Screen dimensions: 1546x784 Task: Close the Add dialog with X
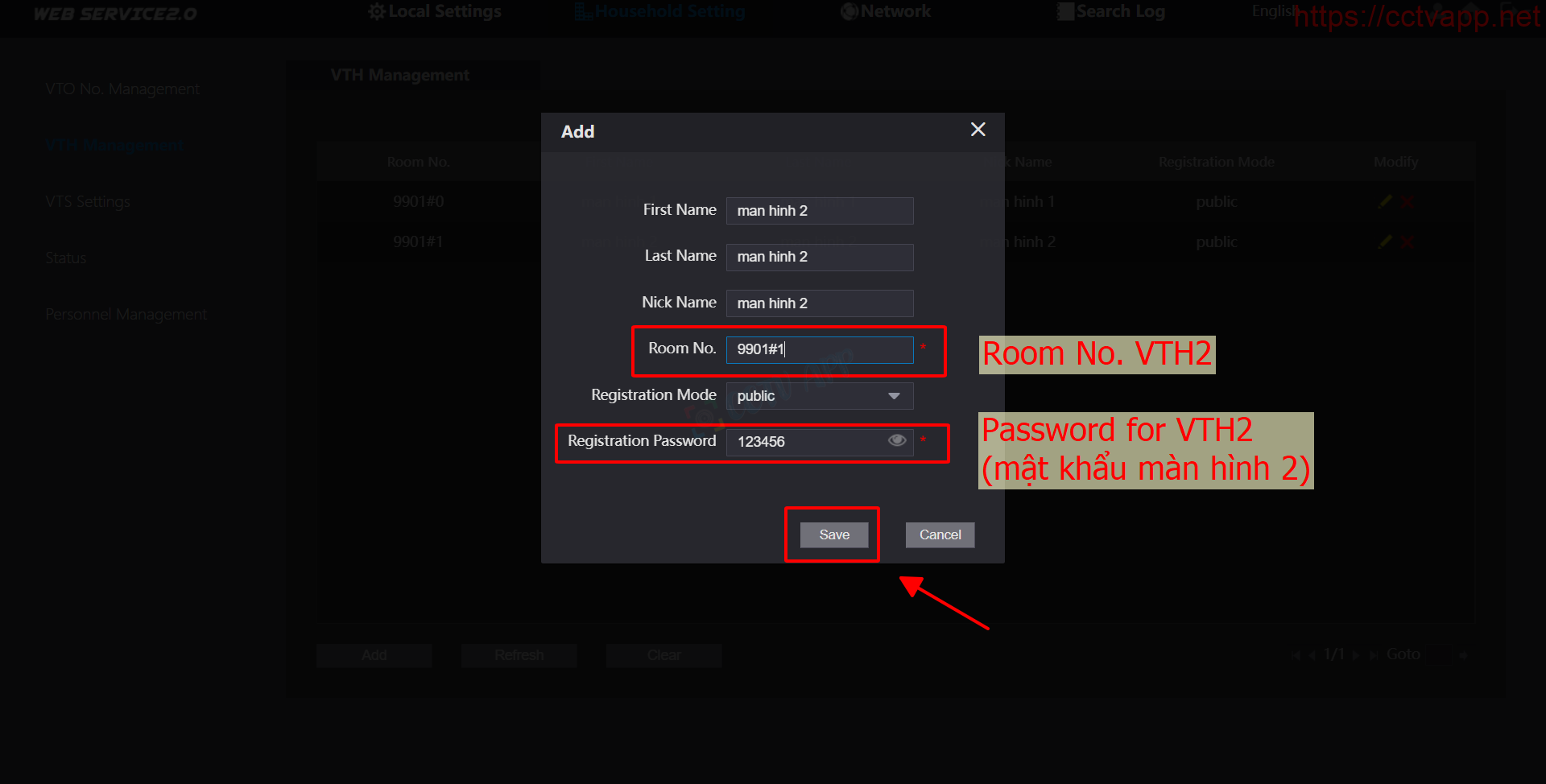coord(978,130)
